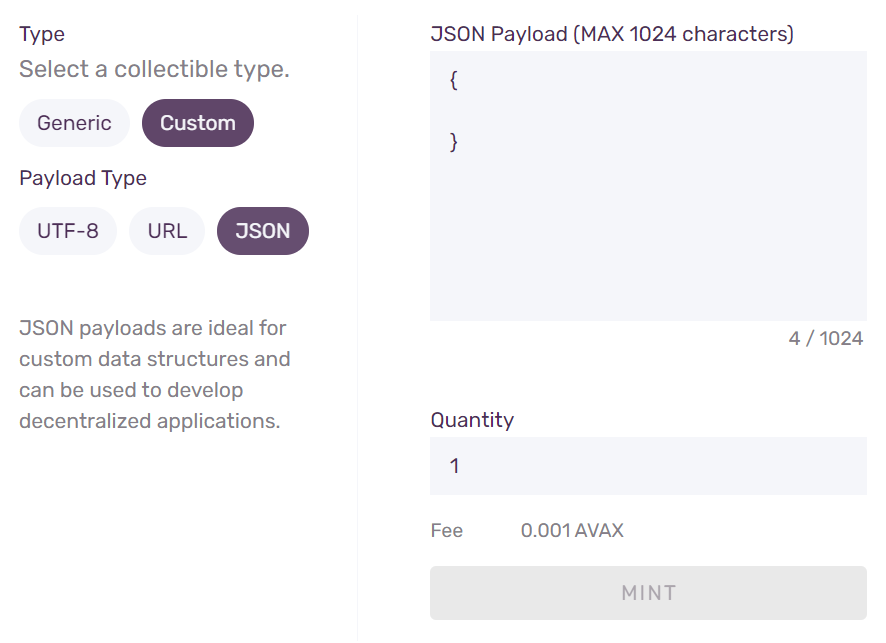Click the Quantity label
Viewport: 886px width, 643px height.
point(472,420)
